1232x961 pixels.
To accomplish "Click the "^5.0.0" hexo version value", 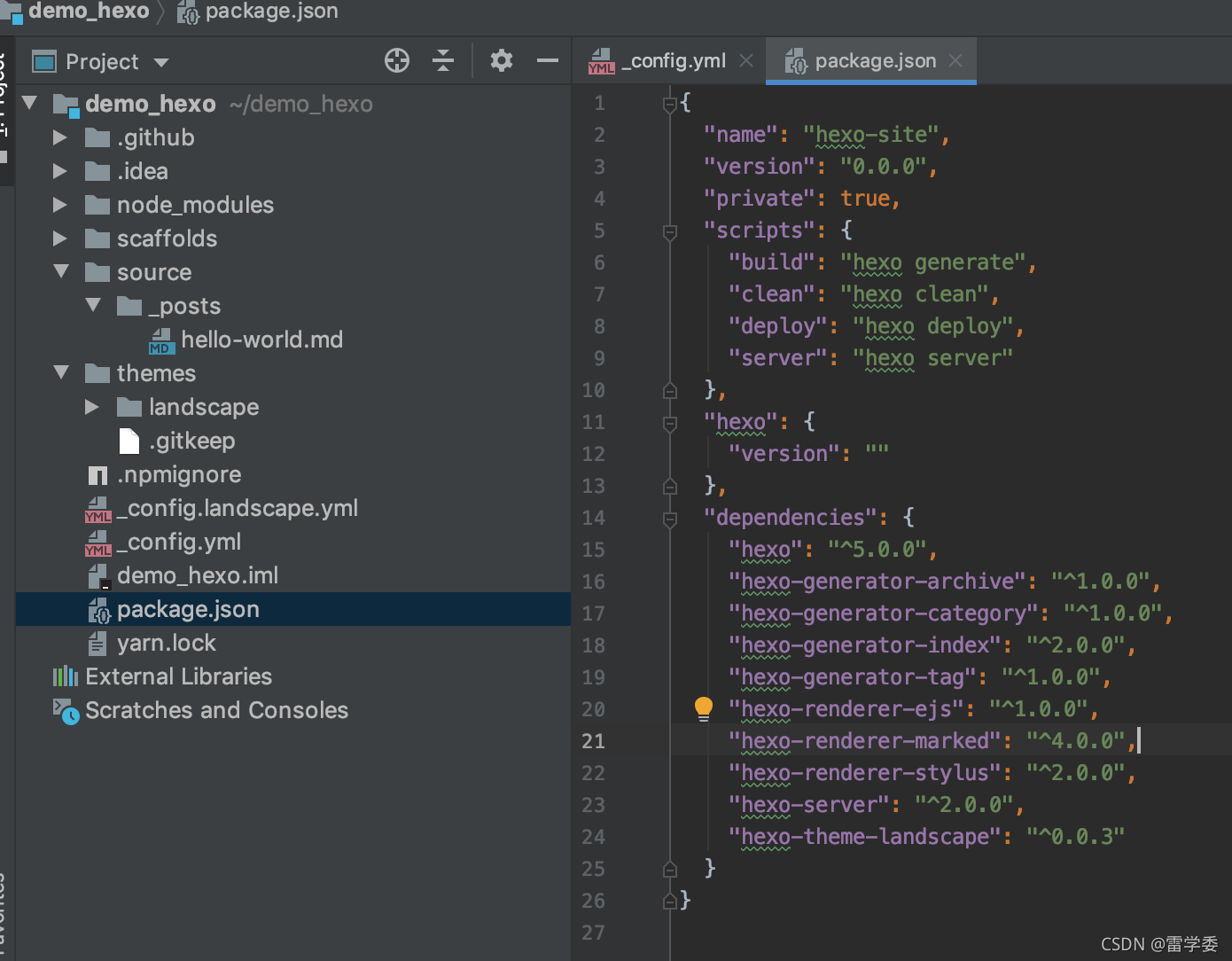I will coord(877,550).
